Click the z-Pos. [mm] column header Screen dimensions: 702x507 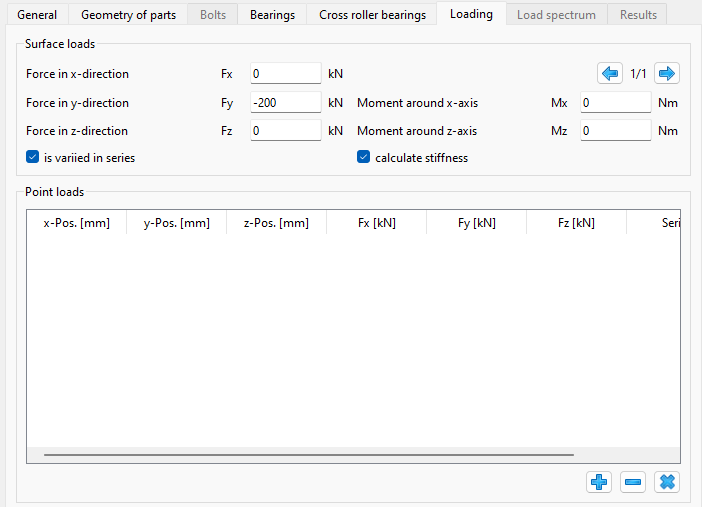(x=276, y=223)
